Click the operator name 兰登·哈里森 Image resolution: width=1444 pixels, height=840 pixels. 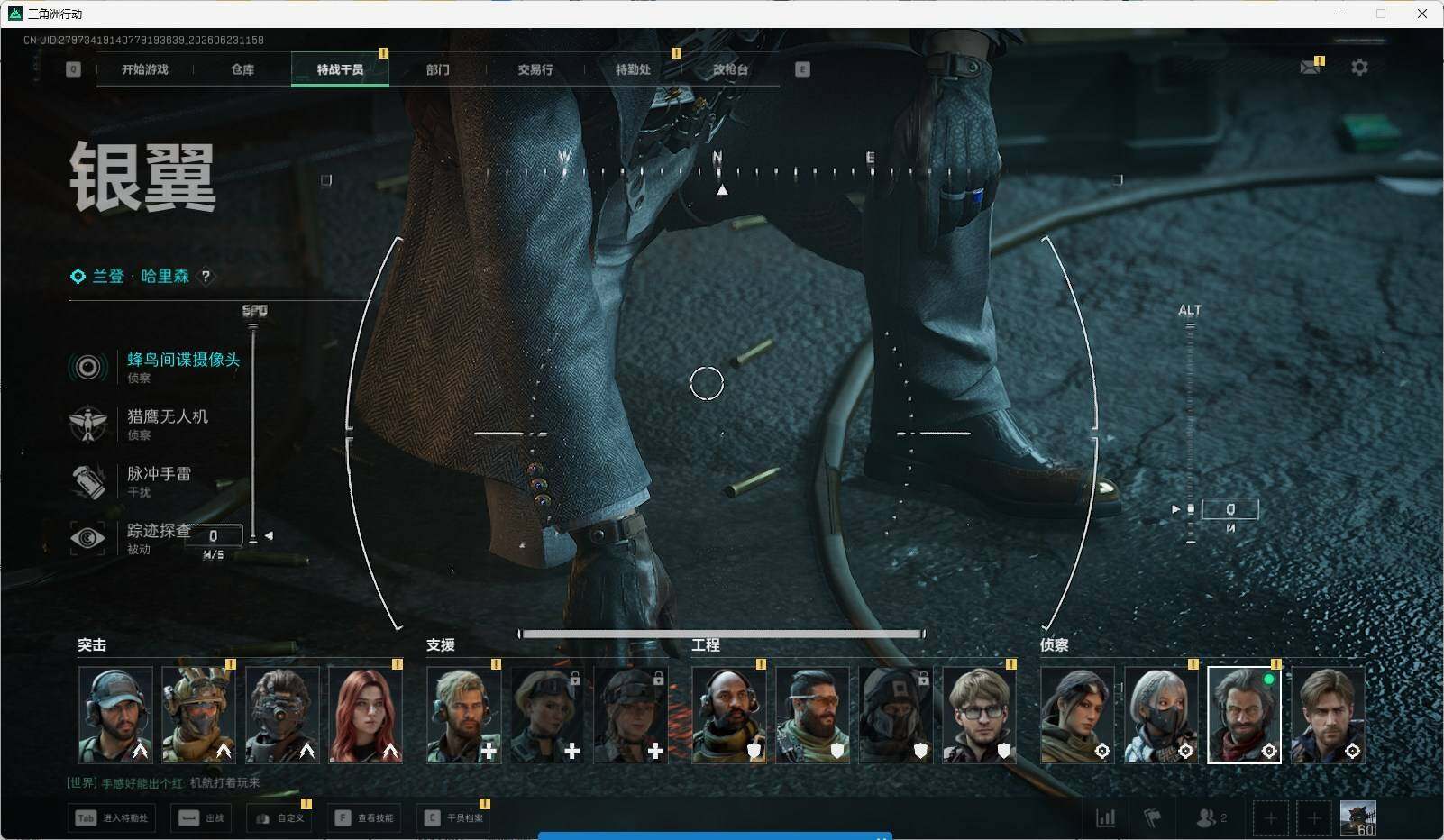click(141, 276)
